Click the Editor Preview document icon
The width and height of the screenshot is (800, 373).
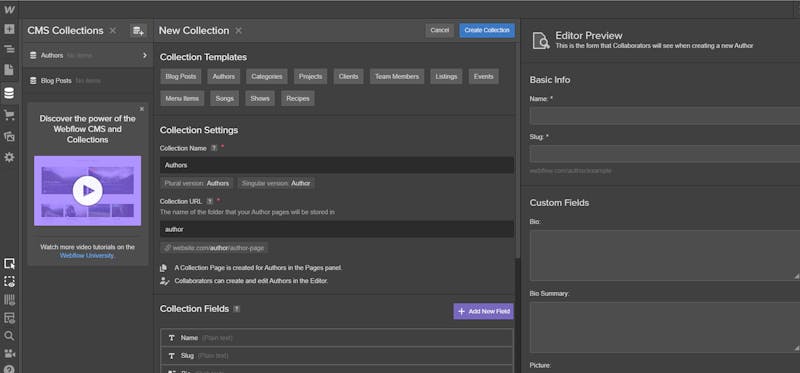541,40
